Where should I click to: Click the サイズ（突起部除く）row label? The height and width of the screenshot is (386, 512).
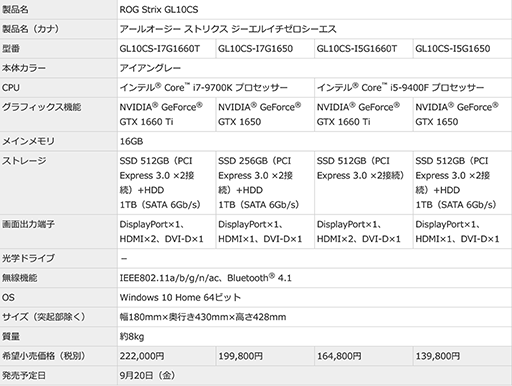pyautogui.click(x=44, y=317)
